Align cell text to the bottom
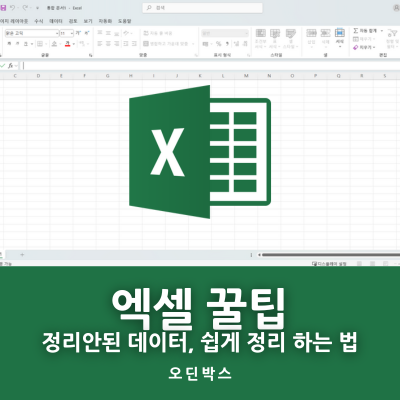 point(117,33)
